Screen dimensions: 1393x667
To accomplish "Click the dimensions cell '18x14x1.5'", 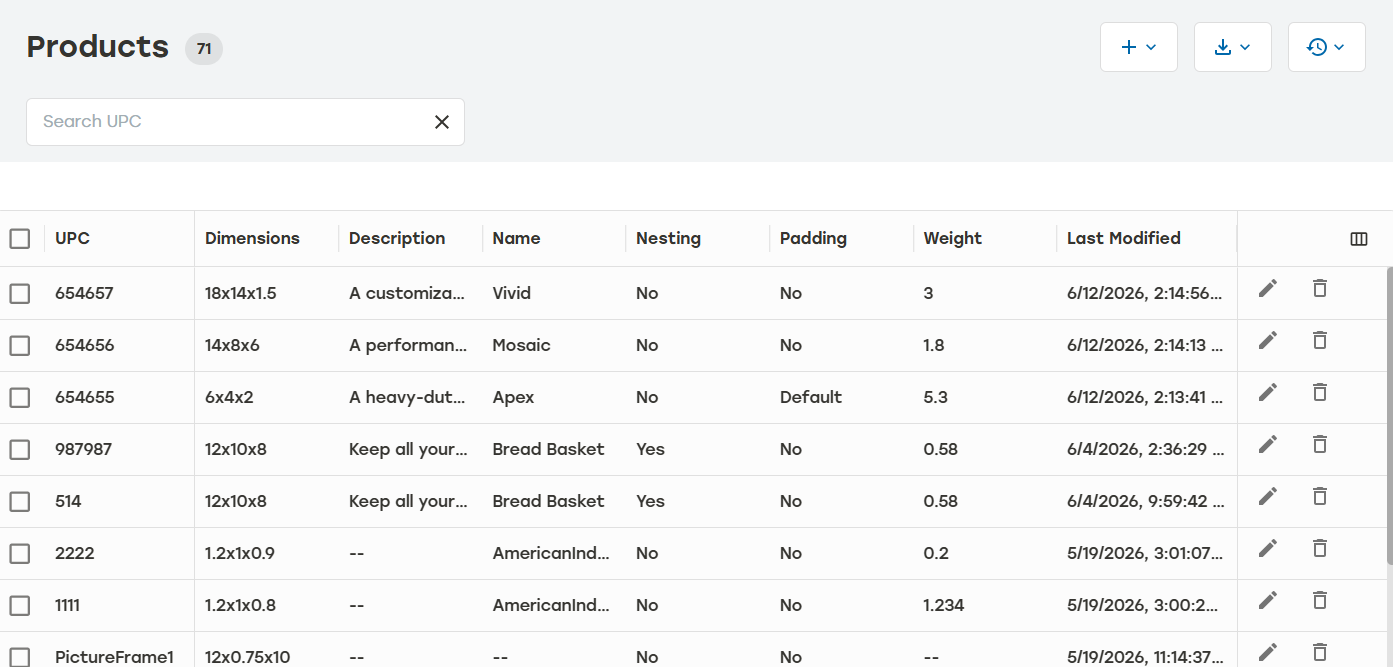I will [240, 294].
